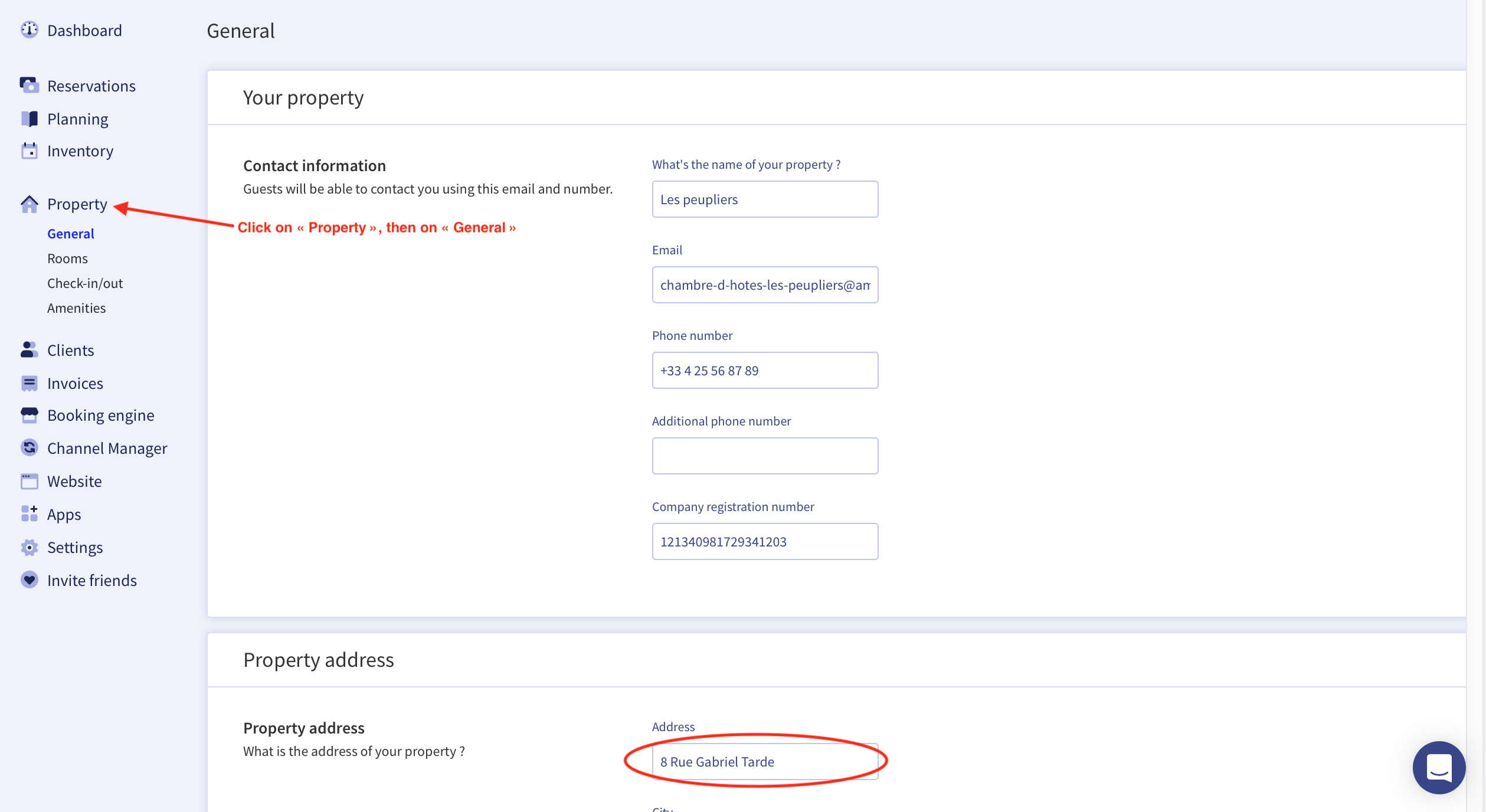Click the Booking engine storefront icon
This screenshot has height=812, width=1486.
[x=29, y=415]
